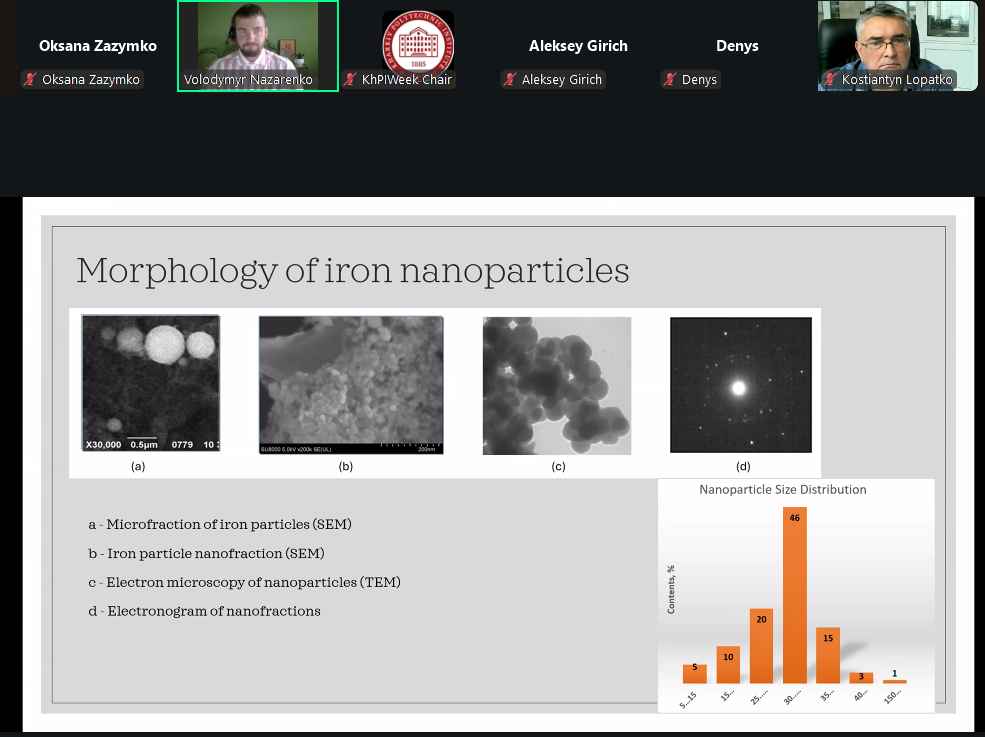Click text 'c - Electron microscopy of nanoparticles (TEM)'
Image resolution: width=985 pixels, height=737 pixels.
(244, 582)
